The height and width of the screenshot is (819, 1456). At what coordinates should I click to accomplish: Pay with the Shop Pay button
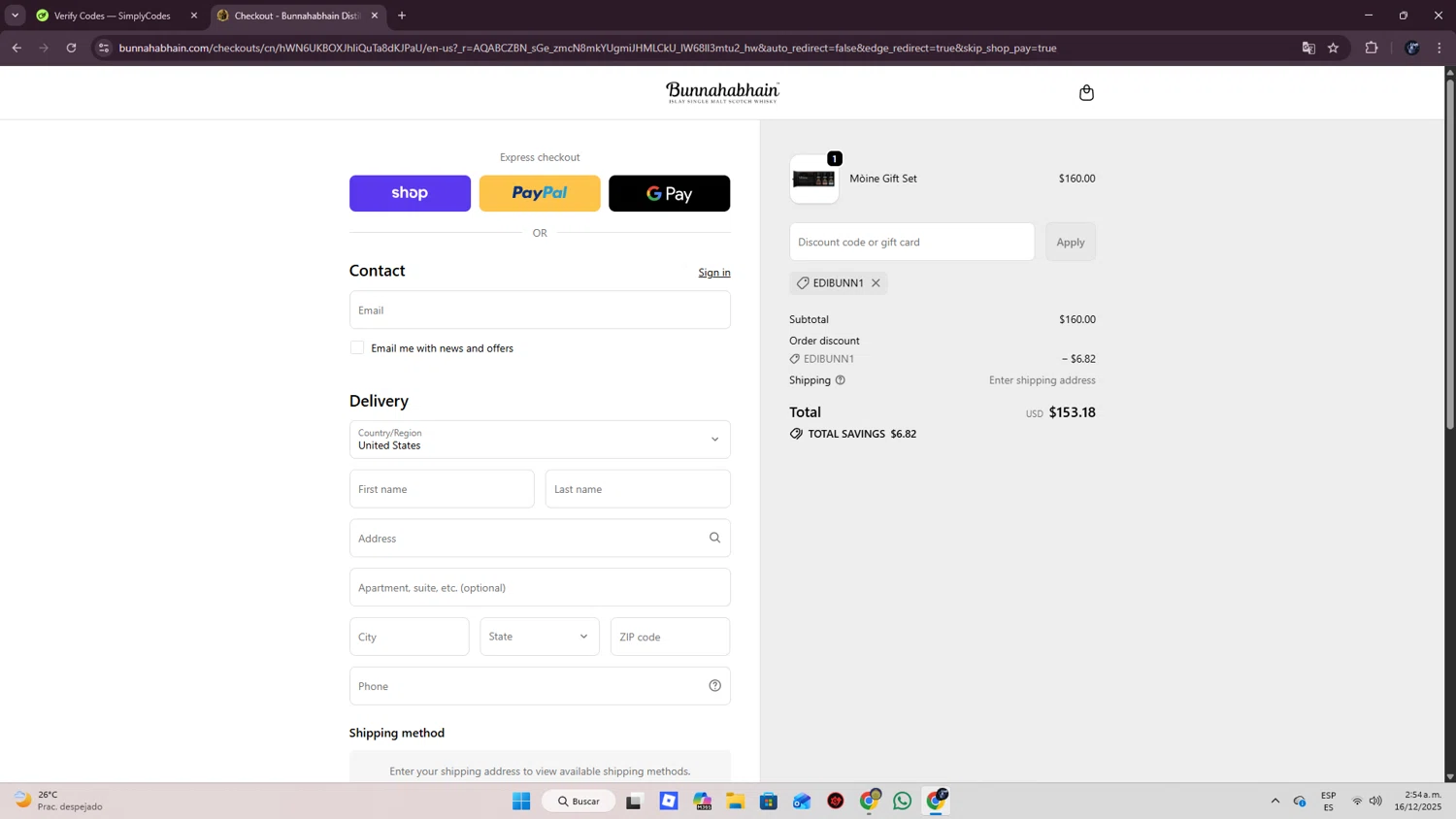410,193
